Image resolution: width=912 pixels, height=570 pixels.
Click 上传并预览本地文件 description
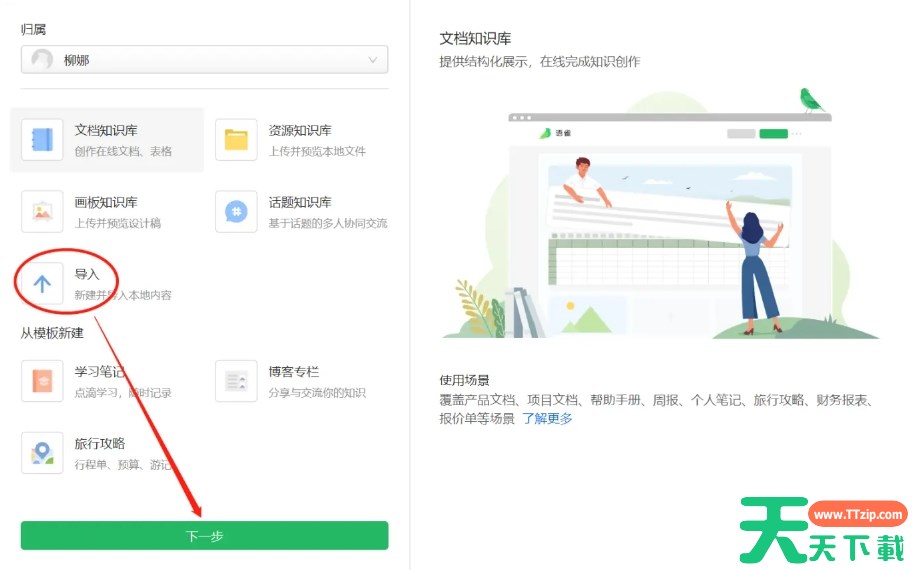pos(317,151)
